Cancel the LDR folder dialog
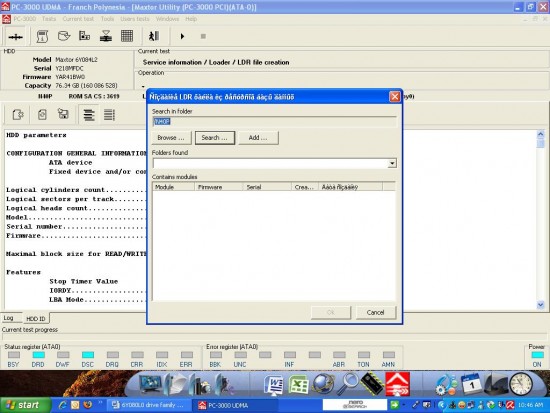The image size is (550, 413). pos(376,312)
